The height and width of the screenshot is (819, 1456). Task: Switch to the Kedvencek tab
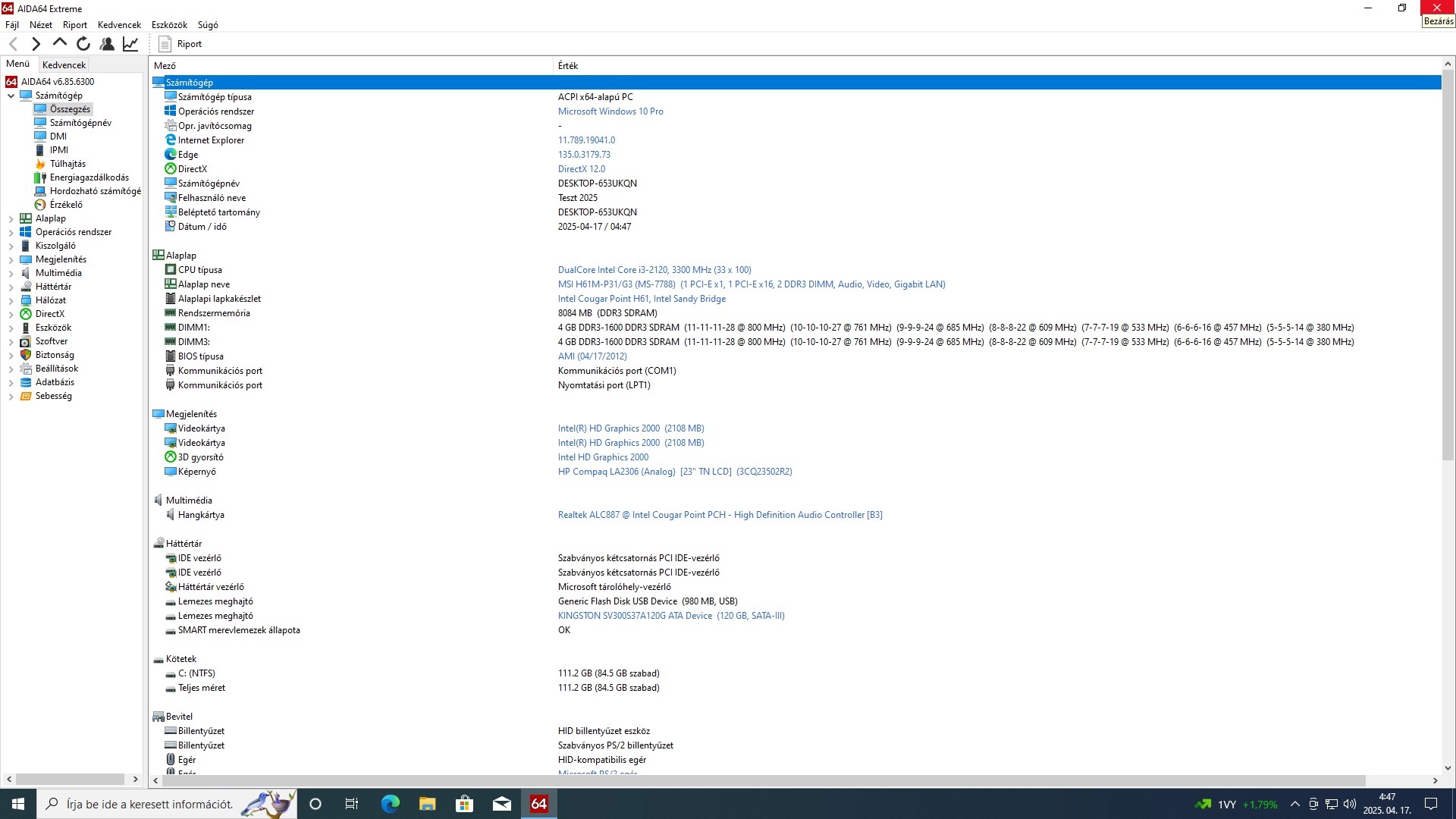[64, 65]
